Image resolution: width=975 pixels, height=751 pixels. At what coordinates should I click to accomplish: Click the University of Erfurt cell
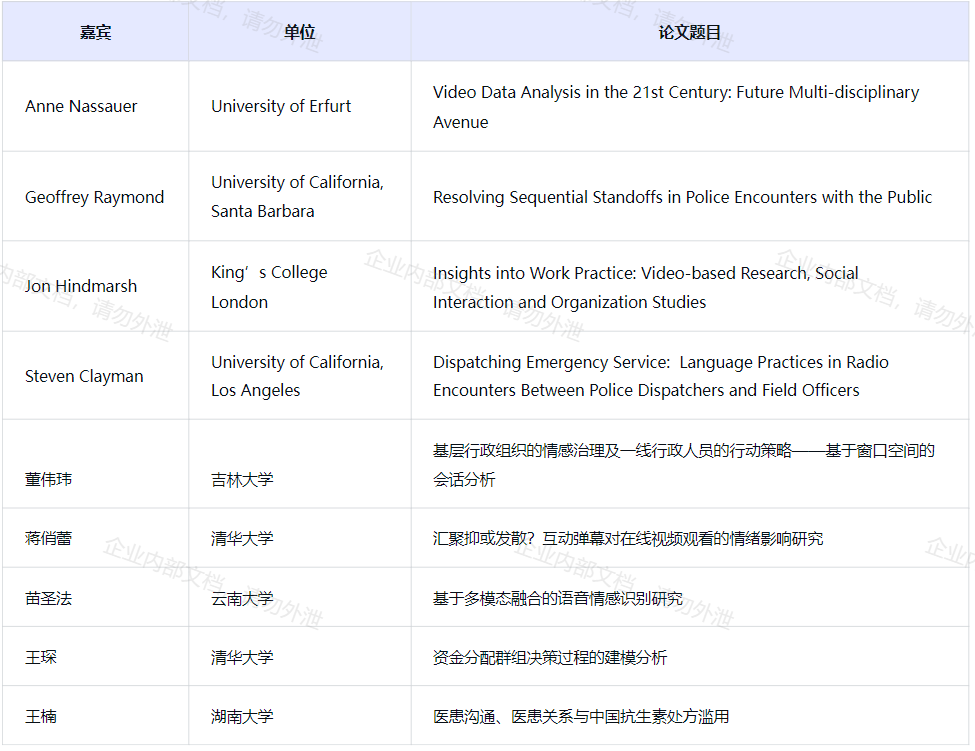pyautogui.click(x=281, y=106)
